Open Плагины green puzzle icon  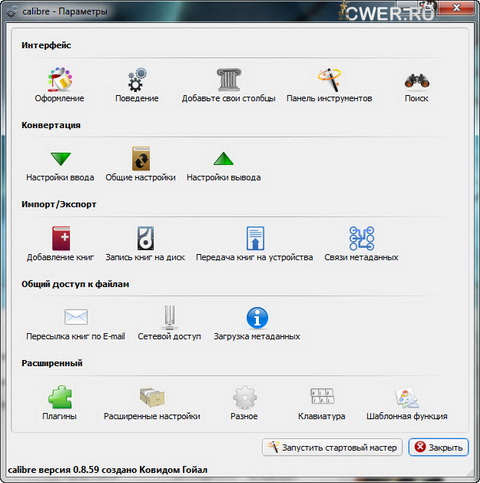point(60,397)
